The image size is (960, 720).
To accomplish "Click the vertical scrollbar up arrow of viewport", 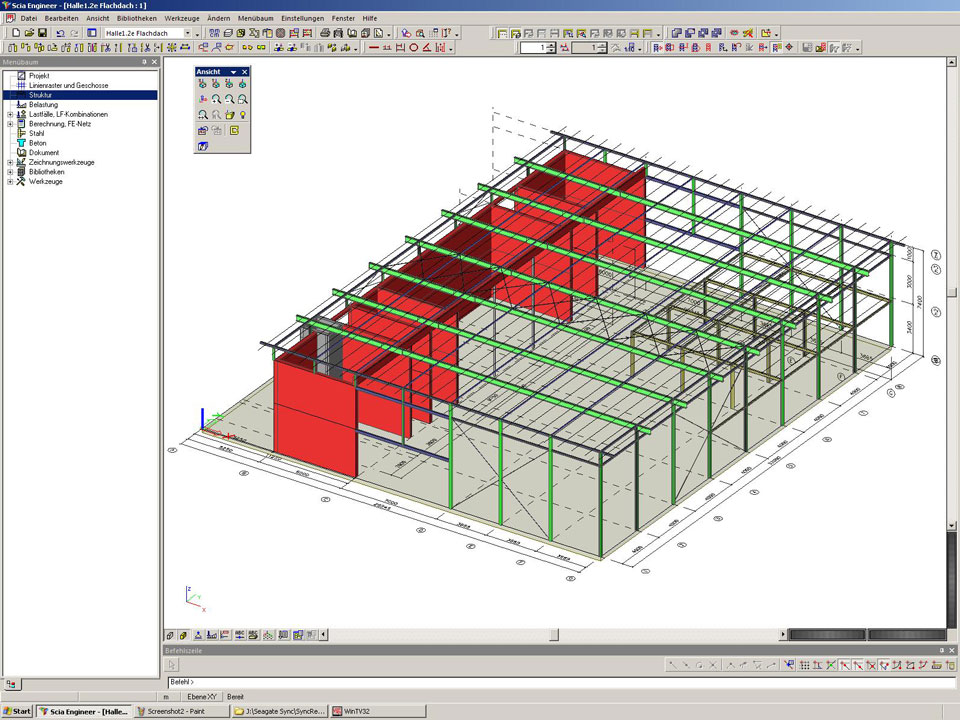I will tap(953, 62).
